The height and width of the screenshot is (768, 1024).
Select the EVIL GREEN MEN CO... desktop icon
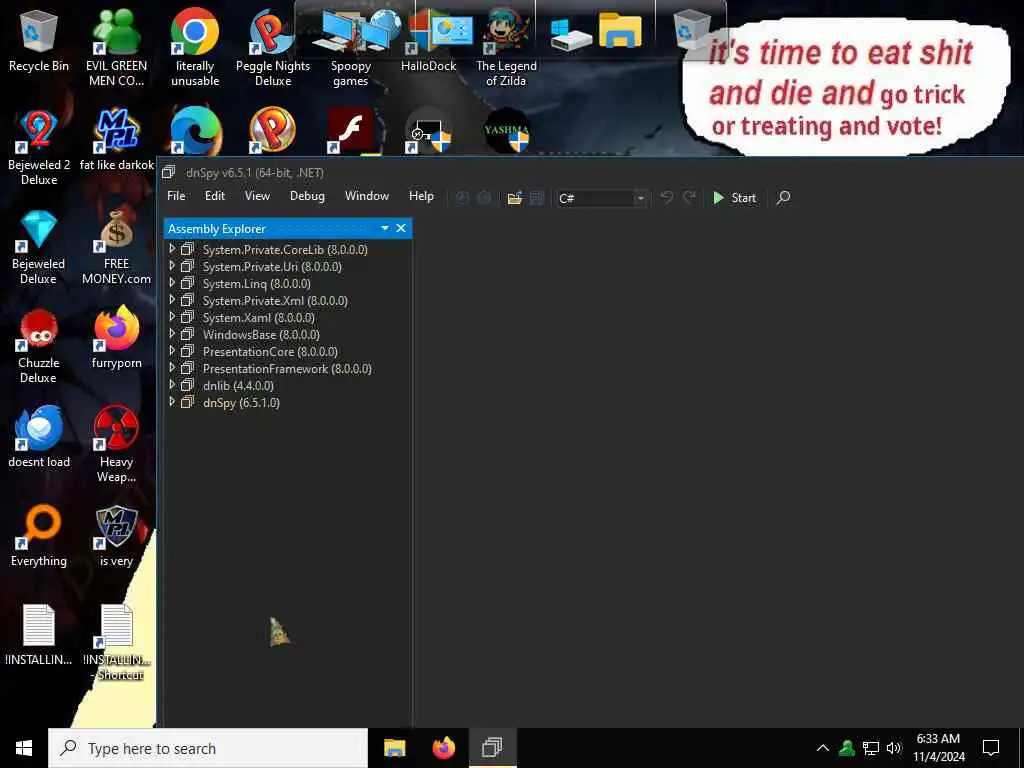(x=116, y=47)
